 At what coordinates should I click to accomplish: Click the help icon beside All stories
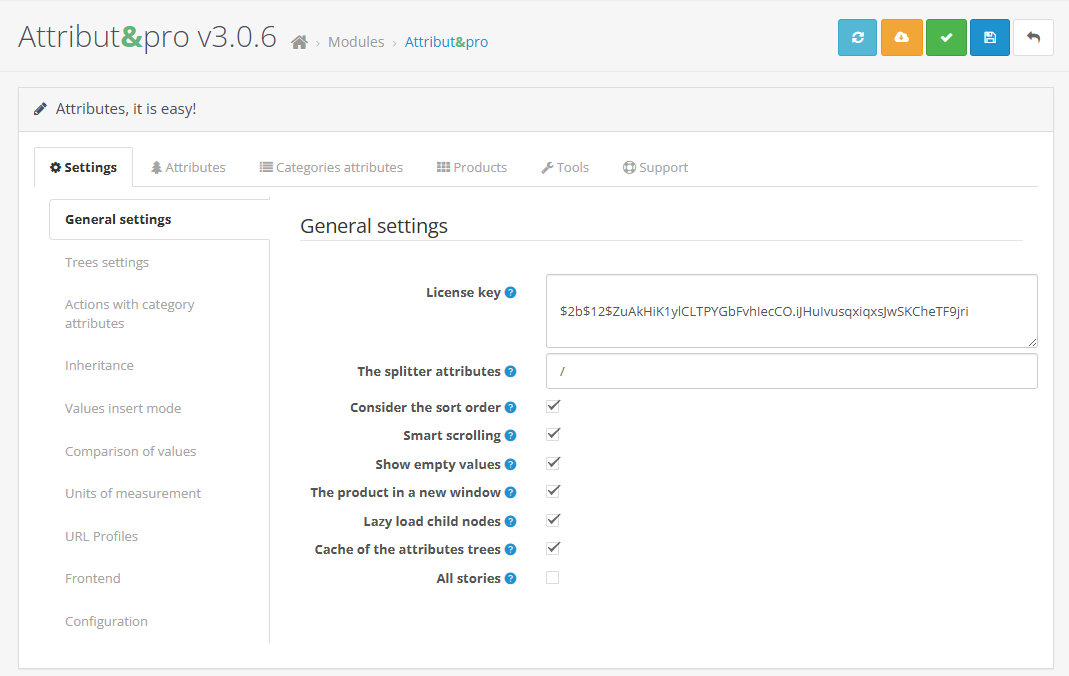pyautogui.click(x=510, y=579)
